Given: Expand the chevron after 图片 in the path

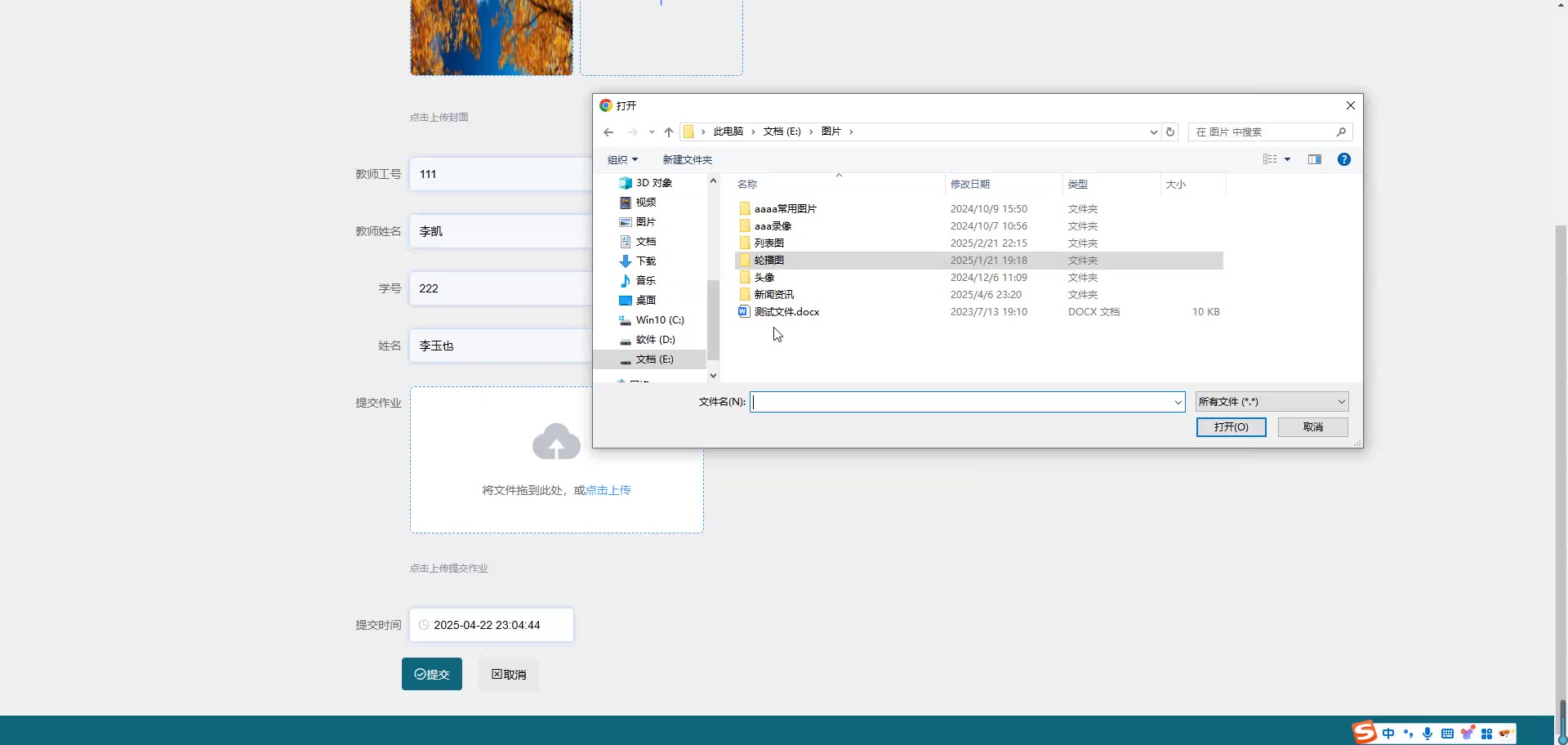Looking at the screenshot, I should tap(851, 132).
